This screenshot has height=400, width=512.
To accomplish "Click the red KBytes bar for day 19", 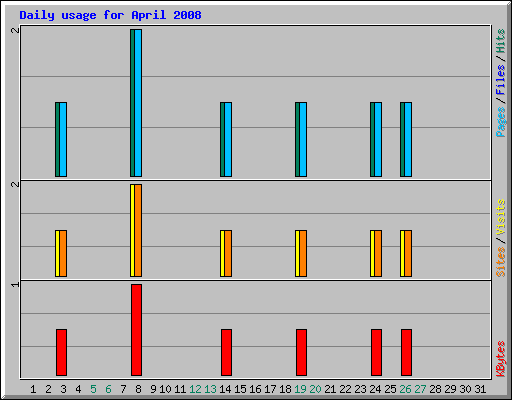I will tap(302, 352).
